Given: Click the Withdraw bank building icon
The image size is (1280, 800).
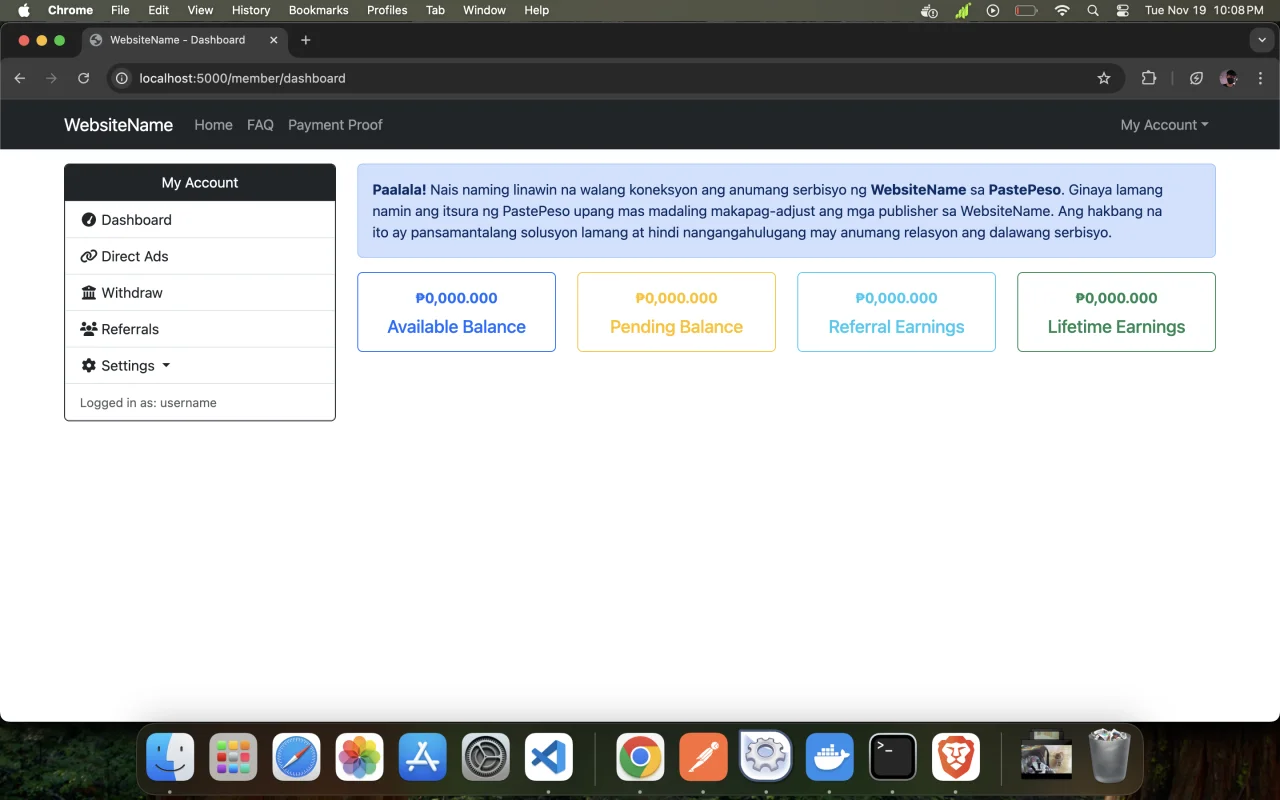Looking at the screenshot, I should click(88, 293).
